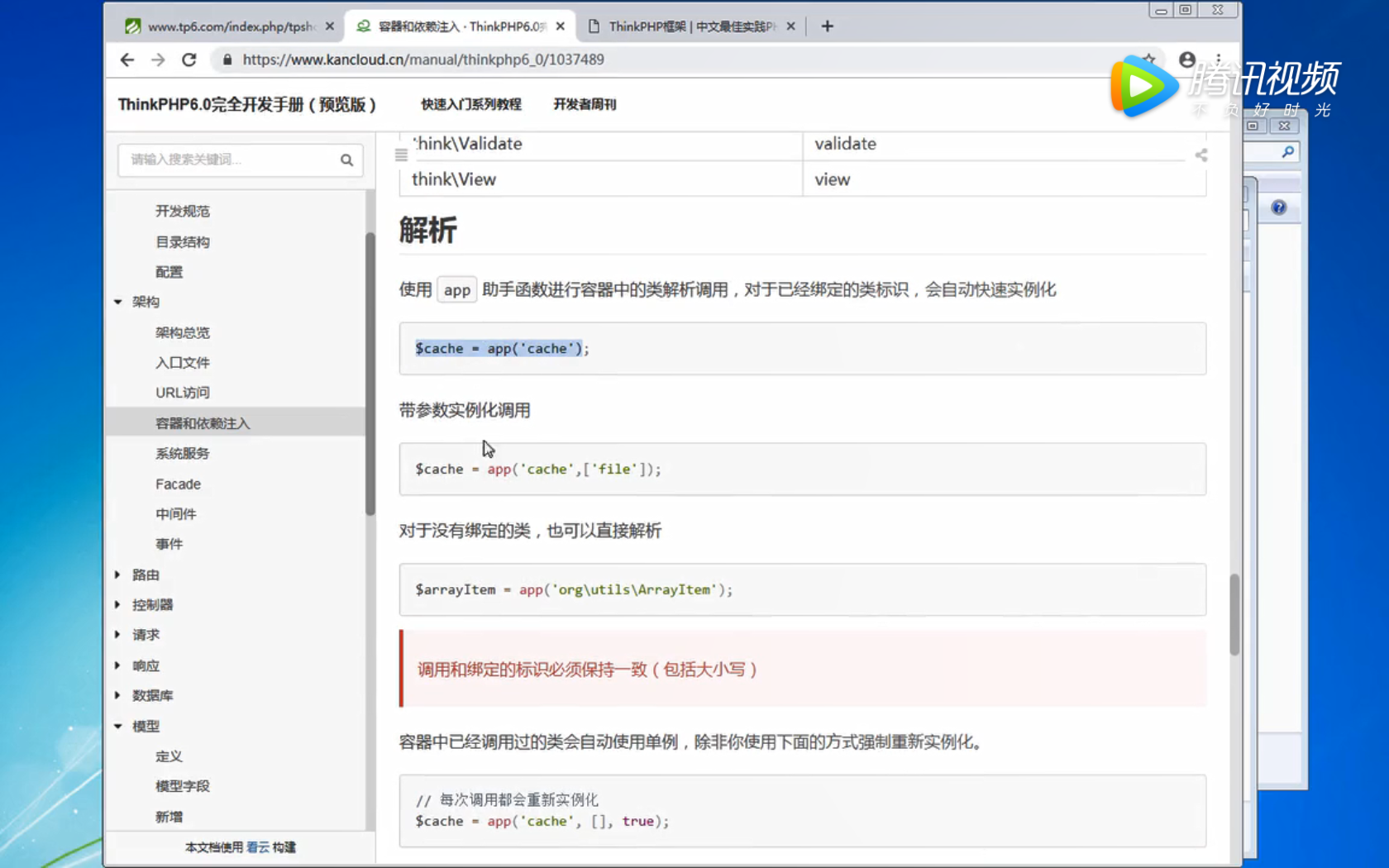Click the search magnifier in sidebar

pos(346,160)
